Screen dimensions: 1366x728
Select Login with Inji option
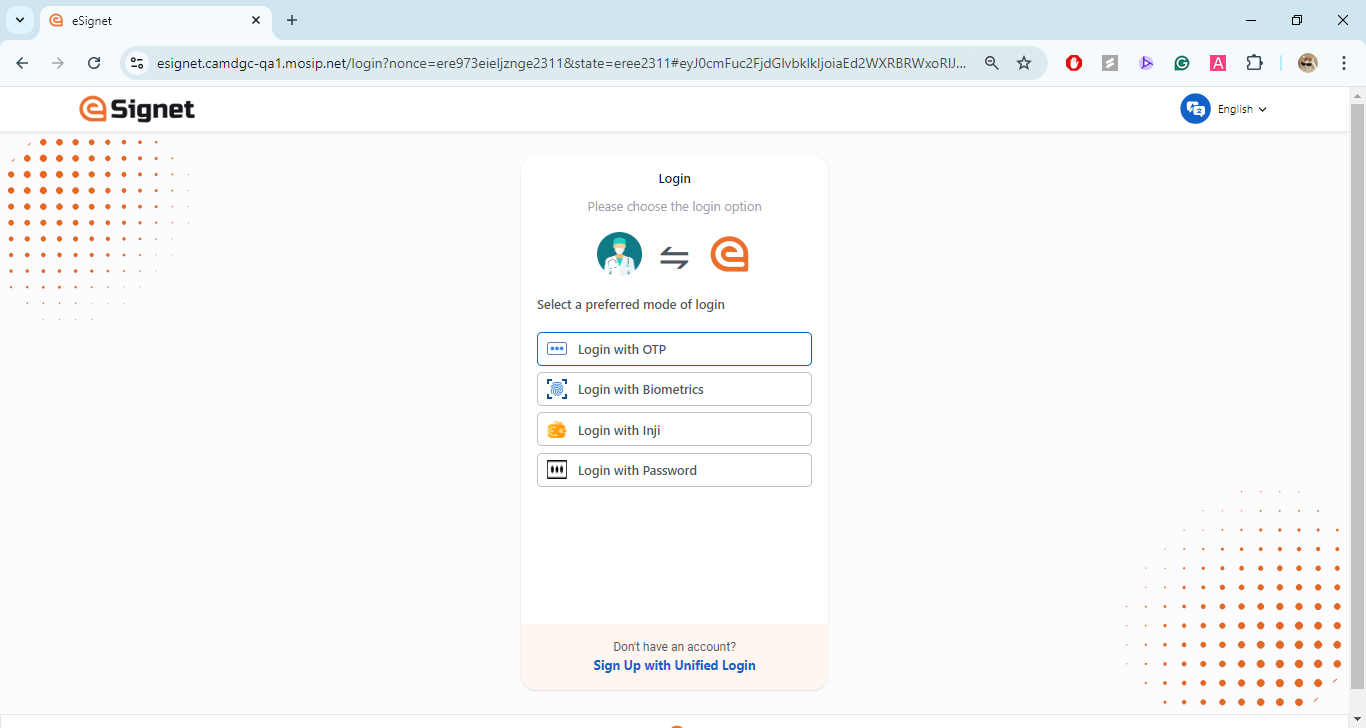point(674,430)
